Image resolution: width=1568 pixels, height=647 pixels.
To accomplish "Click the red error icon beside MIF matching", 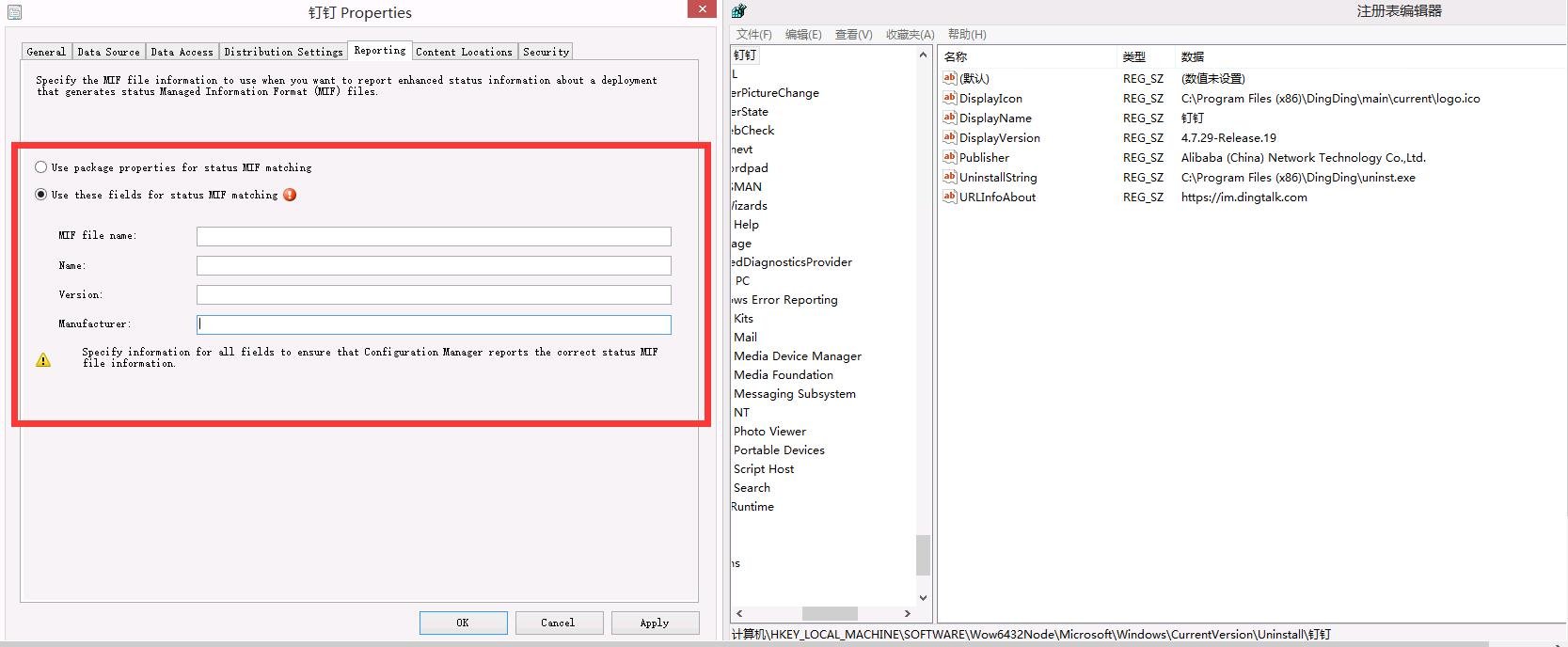I will pos(290,195).
